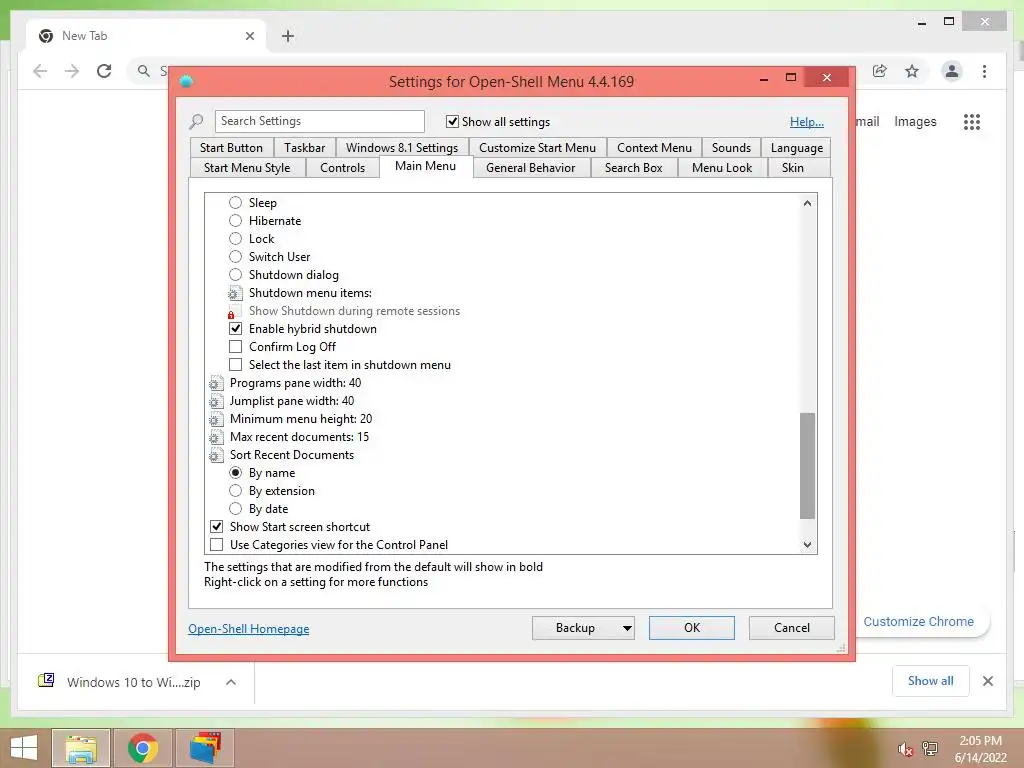Click the muted volume tray icon
This screenshot has height=768, width=1024.
[x=904, y=749]
